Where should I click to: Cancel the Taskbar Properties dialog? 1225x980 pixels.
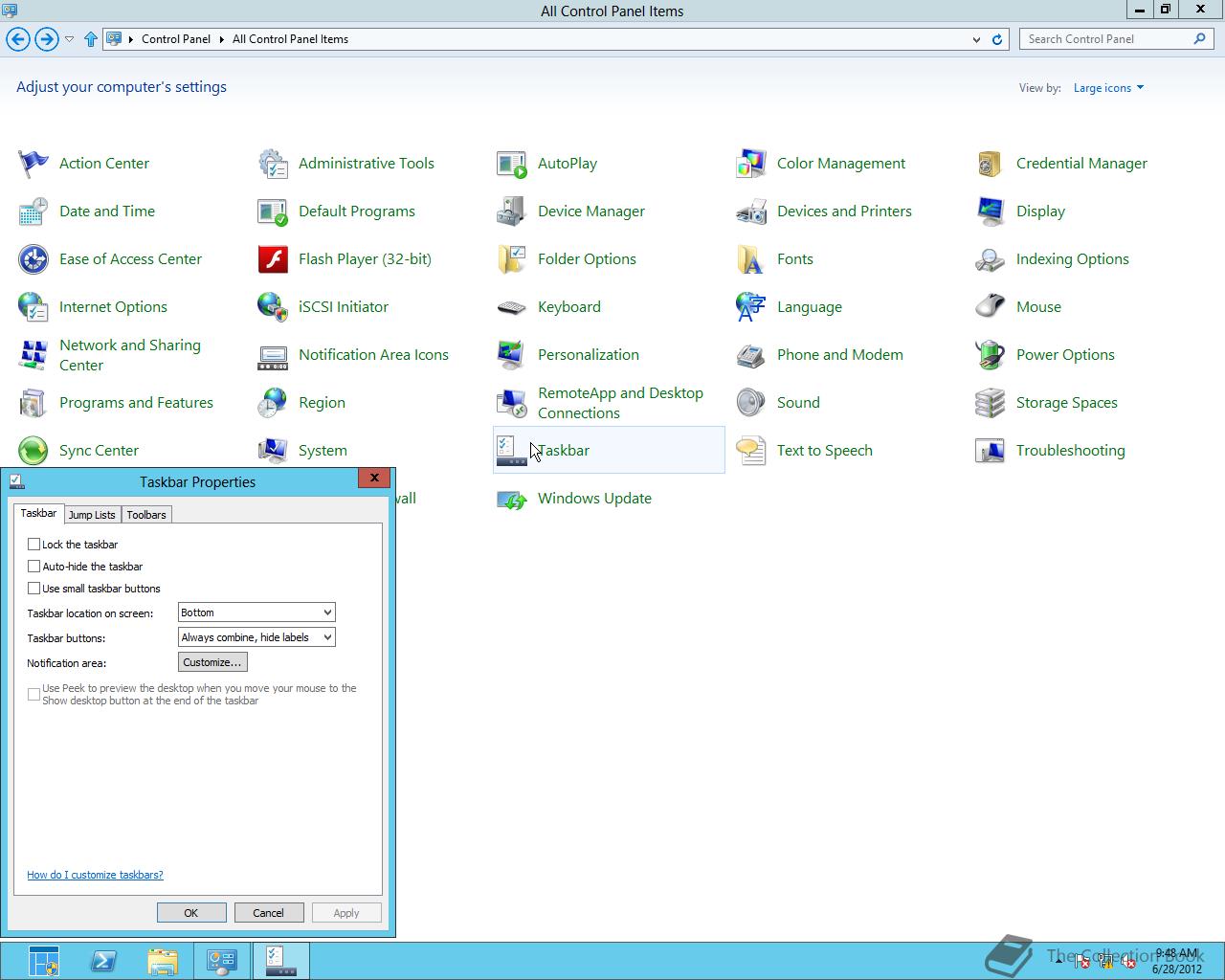tap(269, 913)
